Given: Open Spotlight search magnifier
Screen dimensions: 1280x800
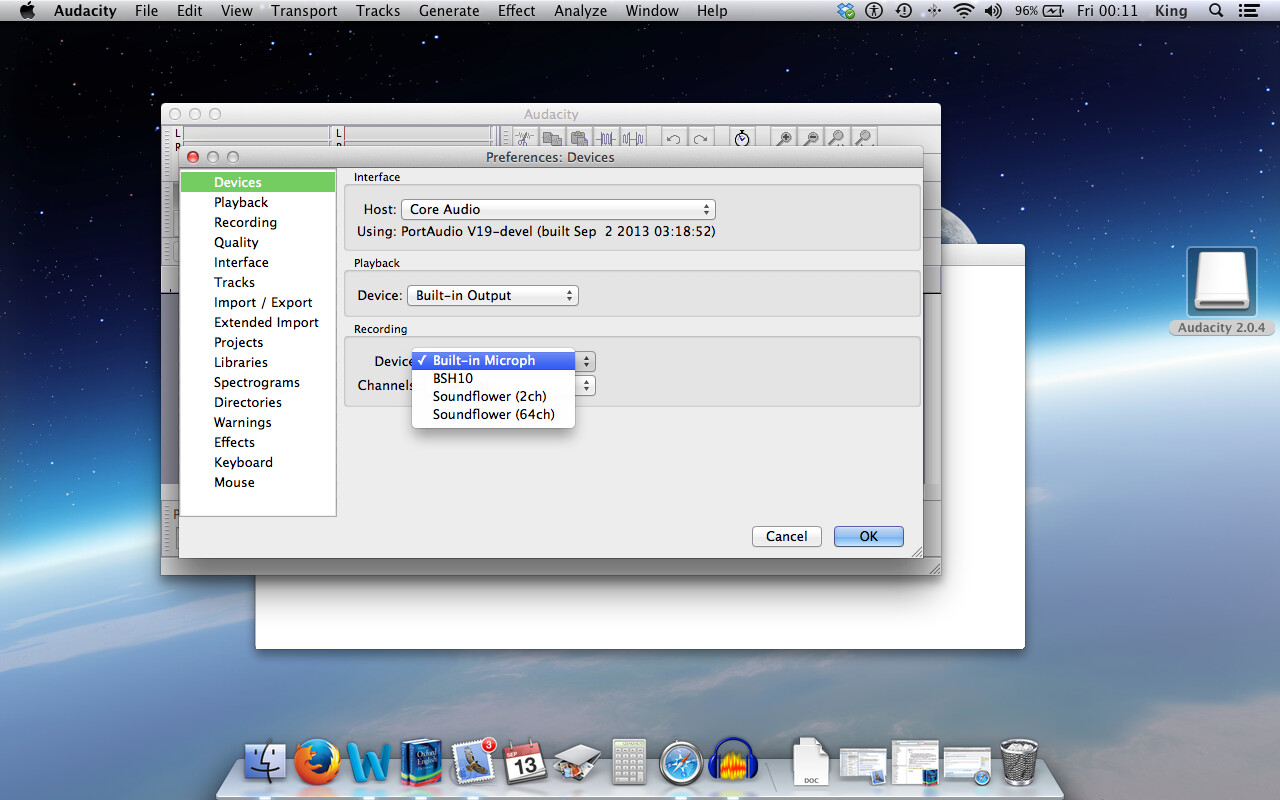Looking at the screenshot, I should click(1216, 11).
